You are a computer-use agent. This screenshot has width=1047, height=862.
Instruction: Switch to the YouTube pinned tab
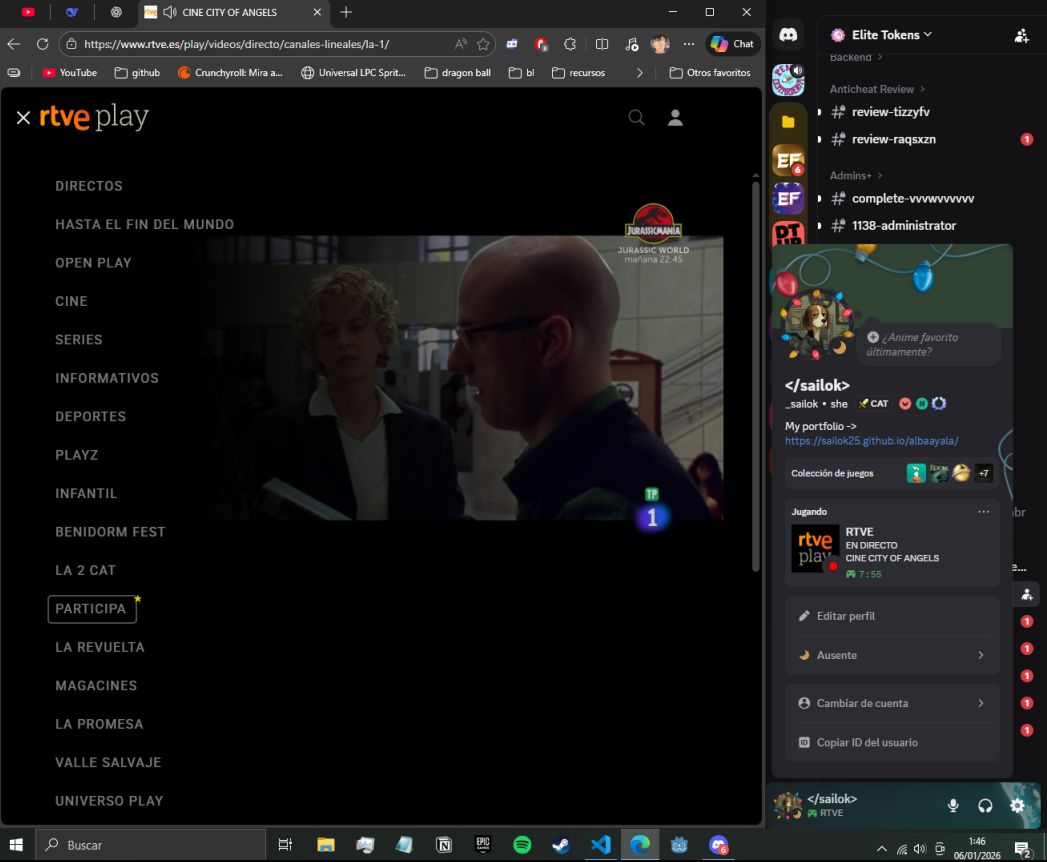pyautogui.click(x=28, y=12)
